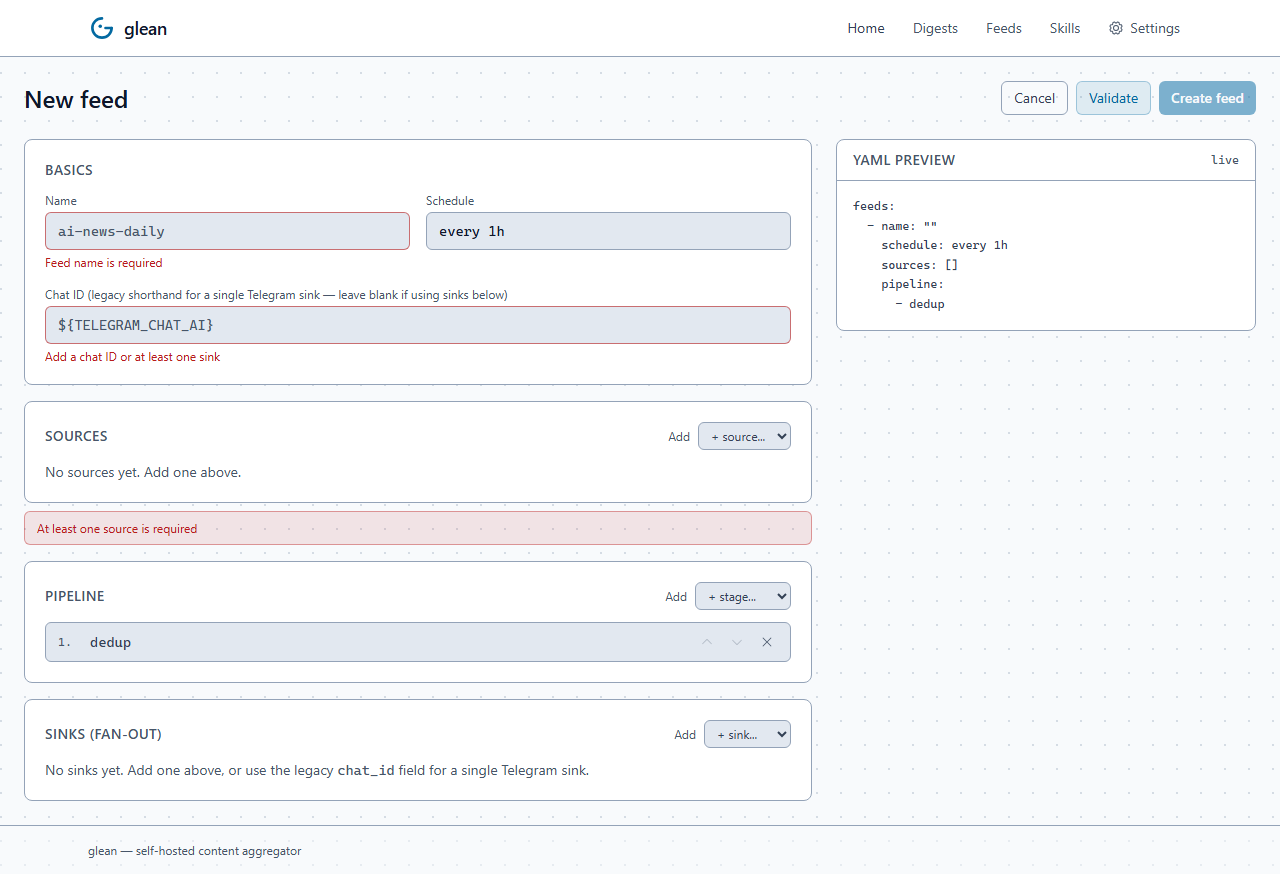Click the glean brand name
Viewport: 1280px width, 874px height.
tap(145, 29)
